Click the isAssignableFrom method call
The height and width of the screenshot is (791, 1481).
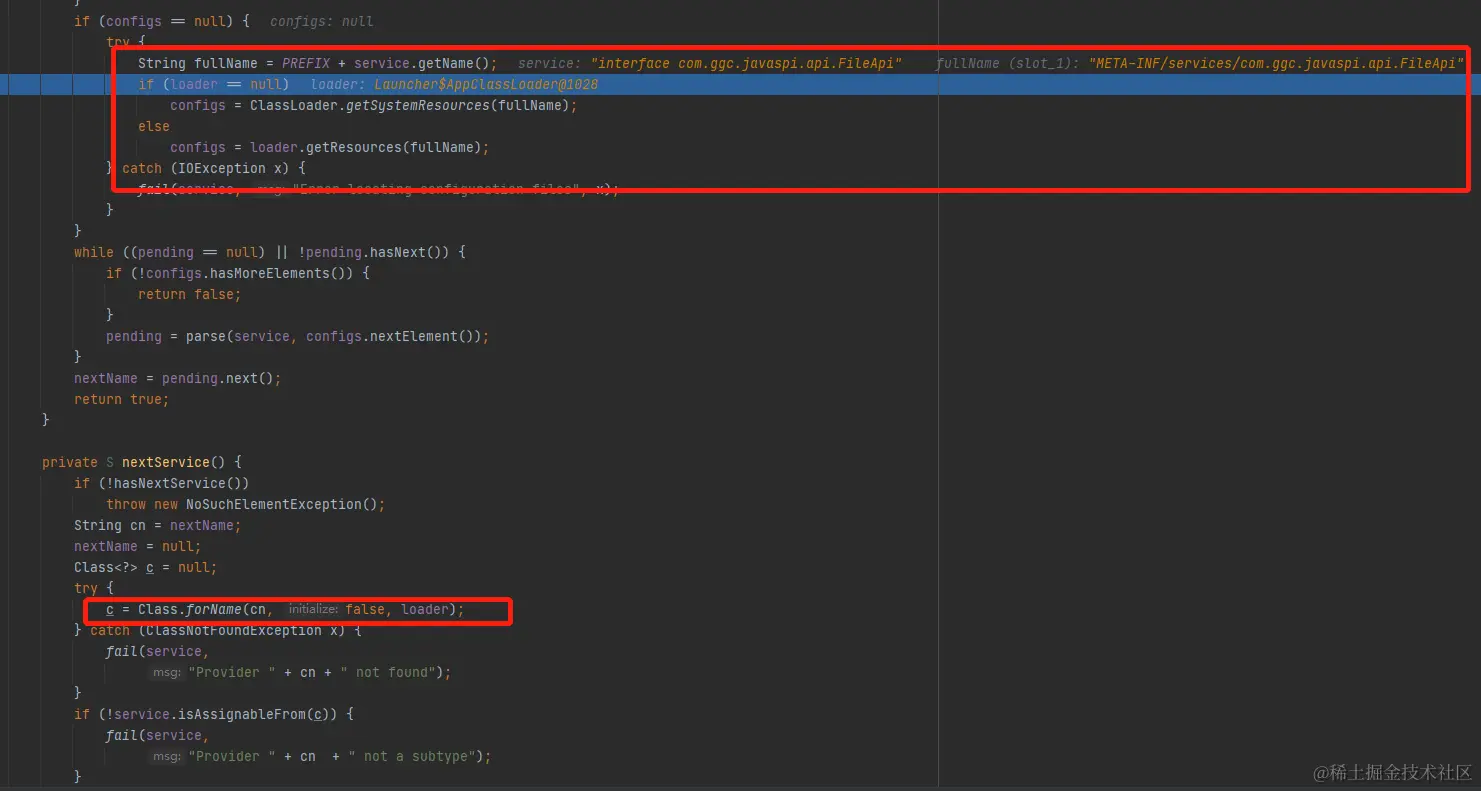point(242,714)
